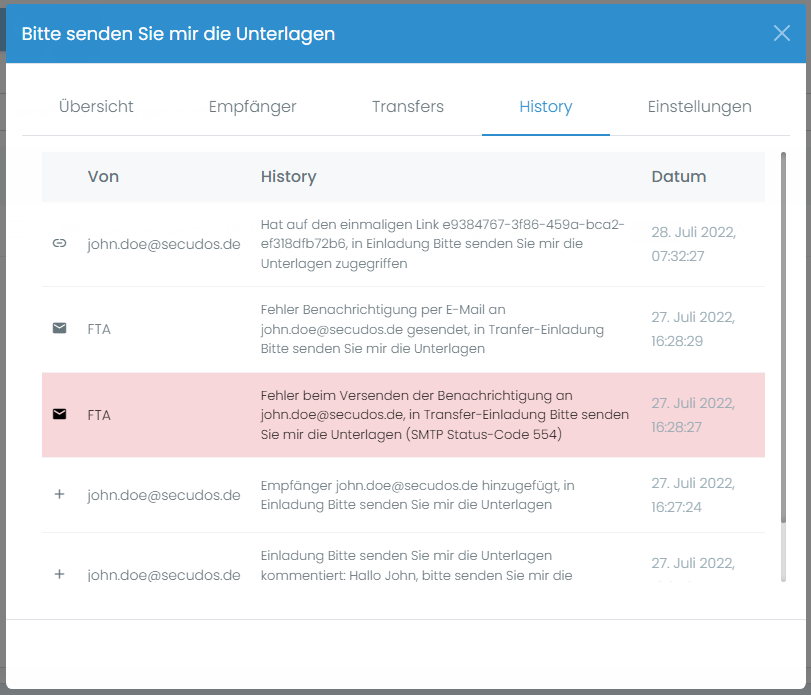The image size is (811, 695).
Task: Click the Von column header
Action: click(103, 177)
